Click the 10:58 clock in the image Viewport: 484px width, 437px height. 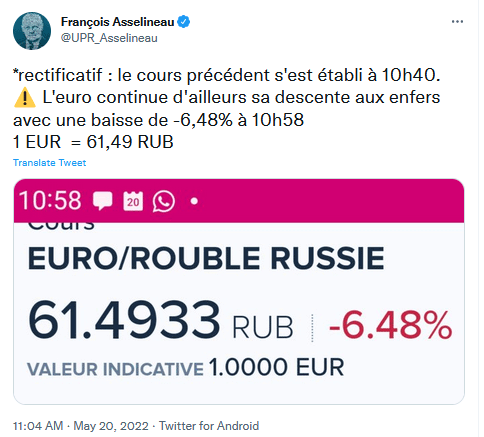(x=50, y=201)
